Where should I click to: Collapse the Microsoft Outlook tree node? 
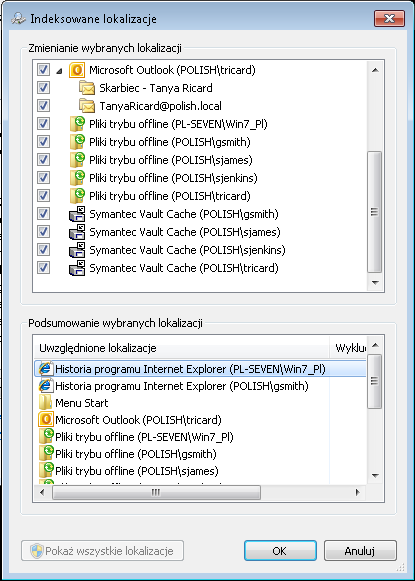(x=59, y=71)
